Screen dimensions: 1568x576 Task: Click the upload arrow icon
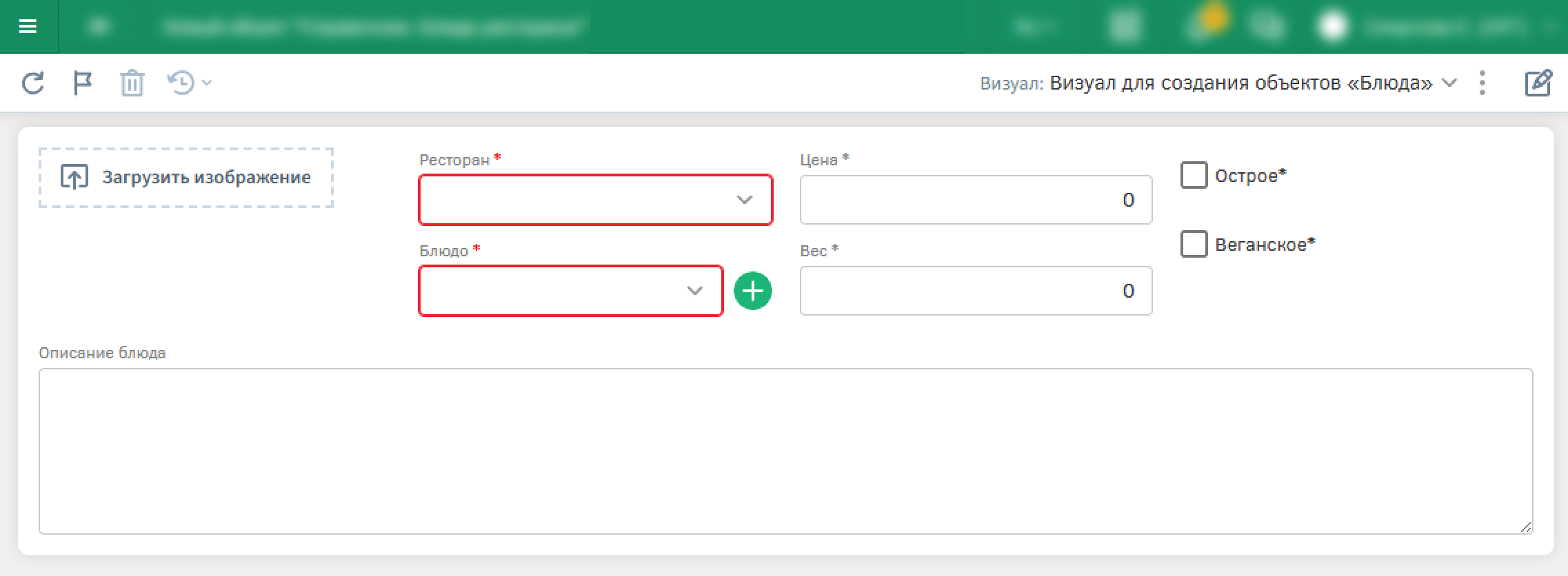click(x=74, y=177)
